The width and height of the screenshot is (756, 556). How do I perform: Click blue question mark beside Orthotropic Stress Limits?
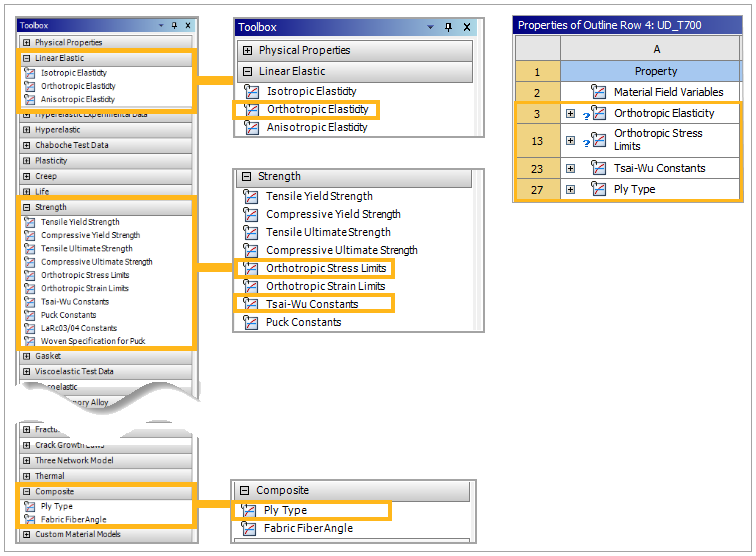tap(586, 142)
